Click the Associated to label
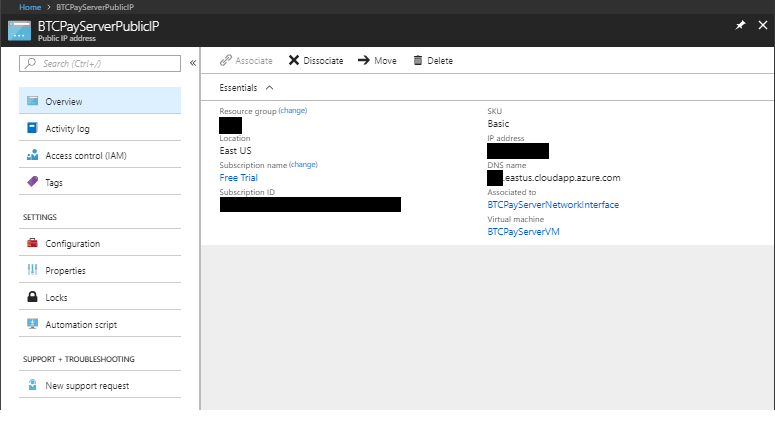The image size is (775, 440). click(x=512, y=192)
